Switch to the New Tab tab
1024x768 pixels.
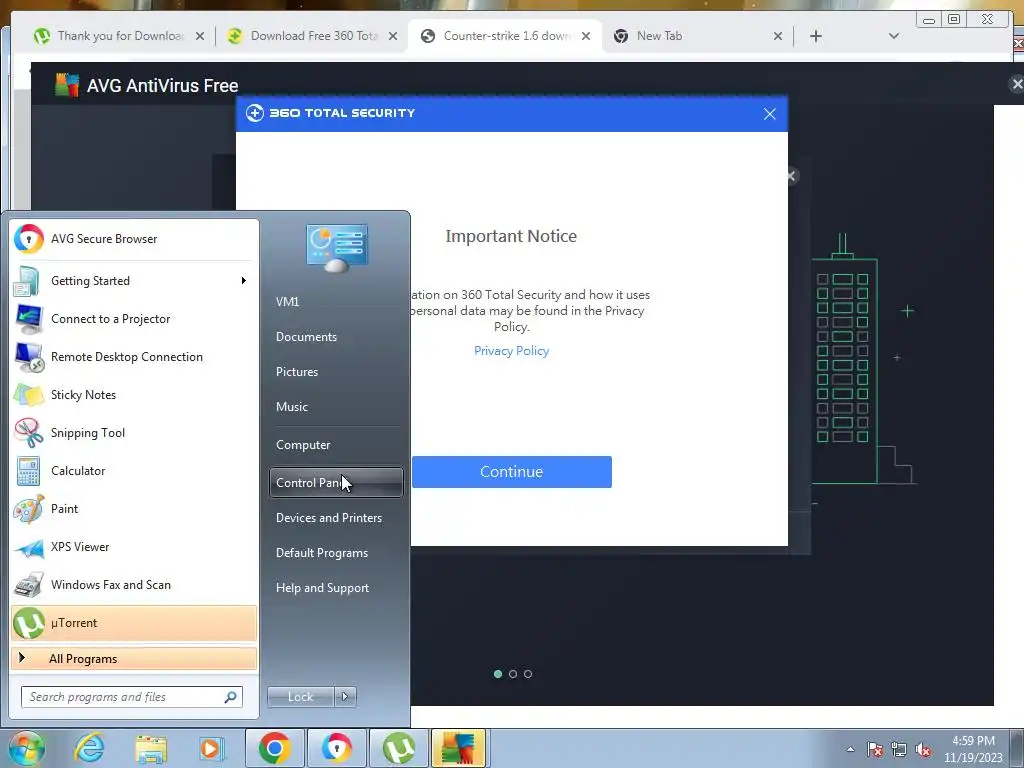[x=699, y=36]
